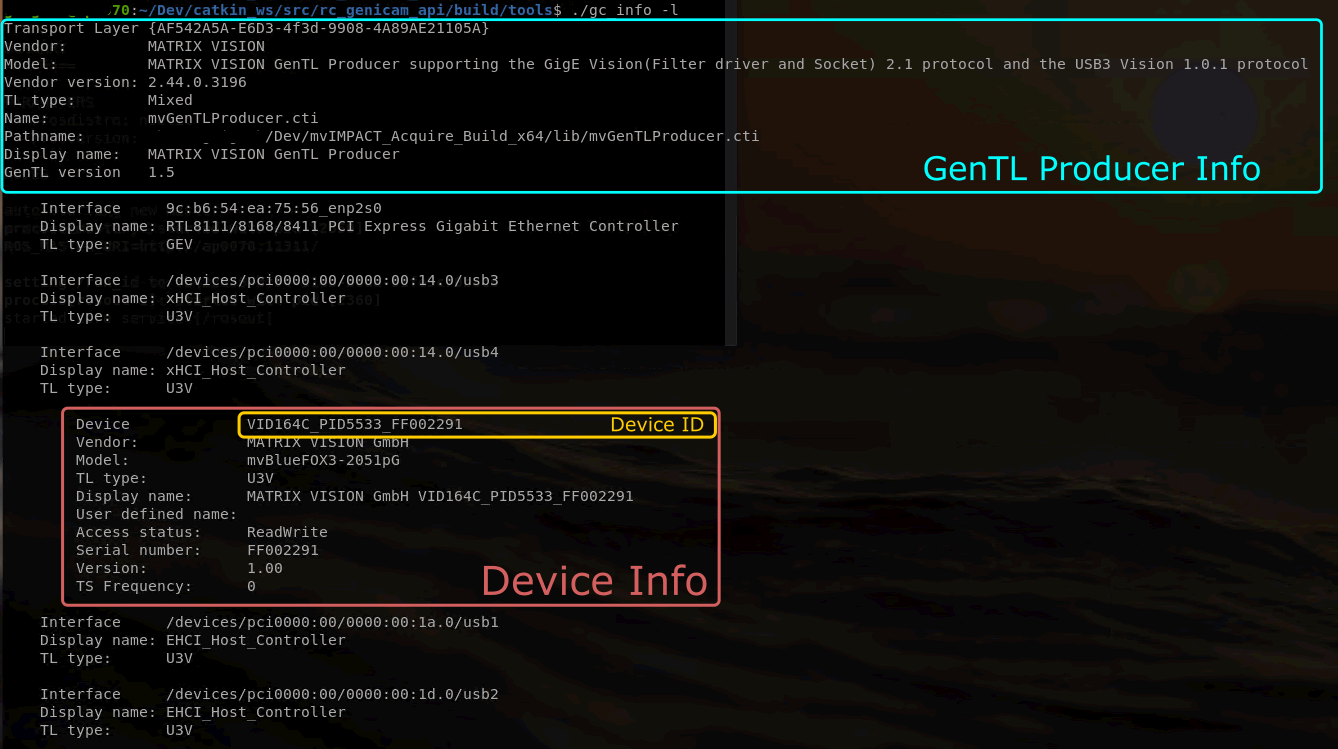Click 'xHCI_Host_Controller' under the usb4 interface

(x=256, y=370)
